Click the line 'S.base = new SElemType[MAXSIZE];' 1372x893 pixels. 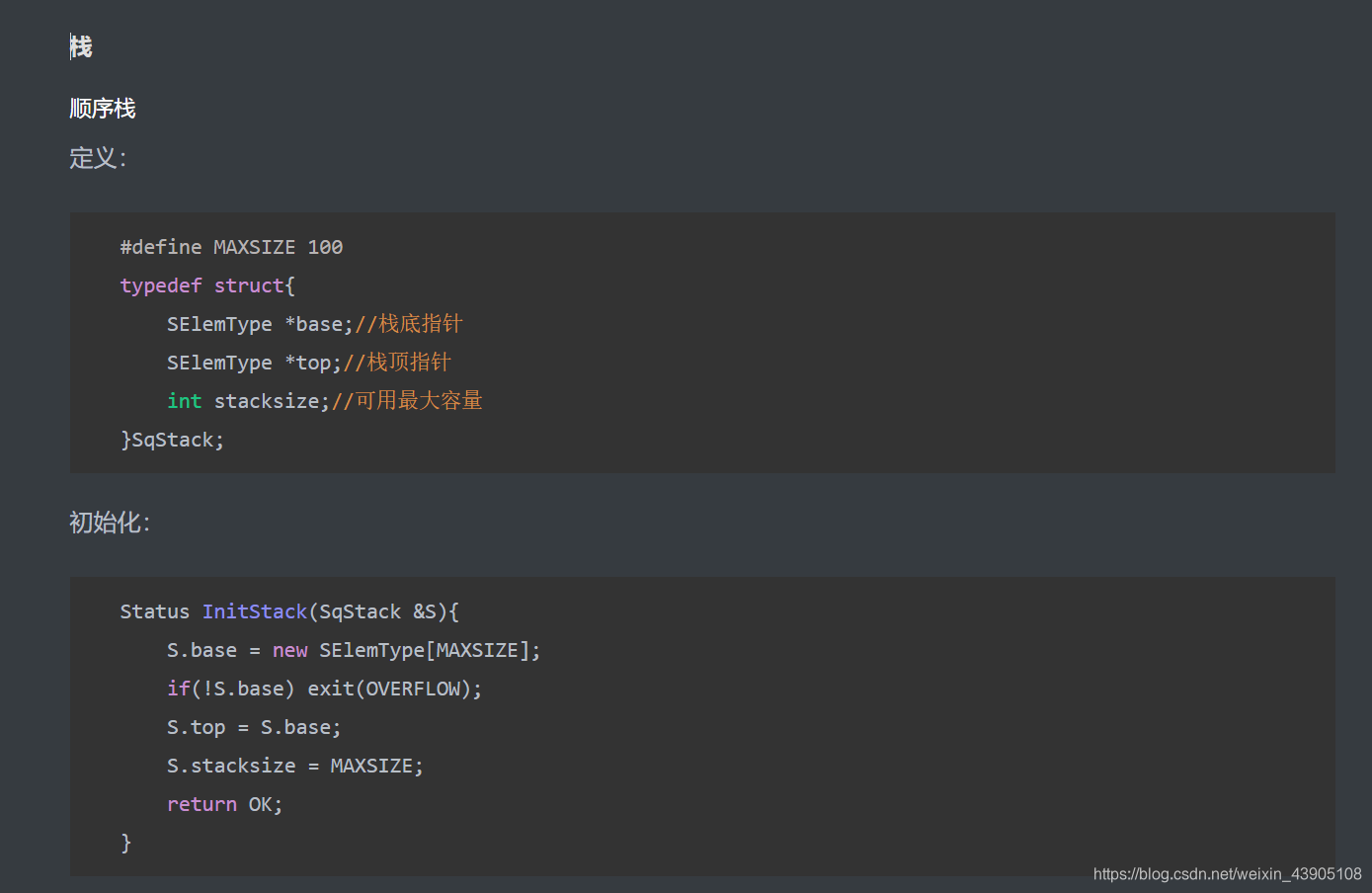(354, 650)
